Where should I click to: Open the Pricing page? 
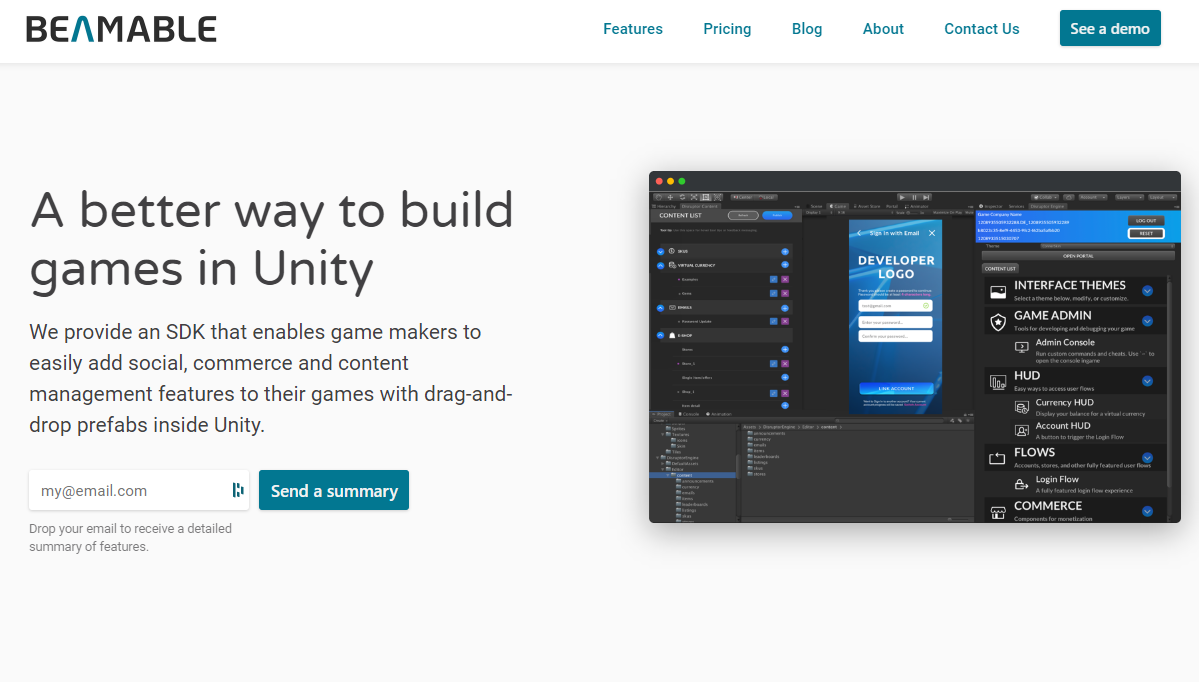pyautogui.click(x=727, y=29)
